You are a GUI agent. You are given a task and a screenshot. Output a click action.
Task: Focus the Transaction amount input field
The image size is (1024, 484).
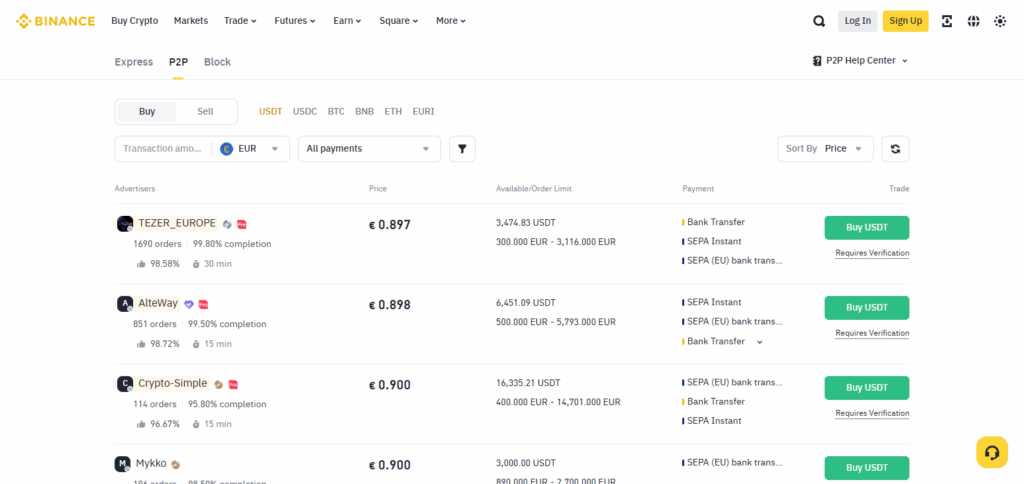click(163, 149)
